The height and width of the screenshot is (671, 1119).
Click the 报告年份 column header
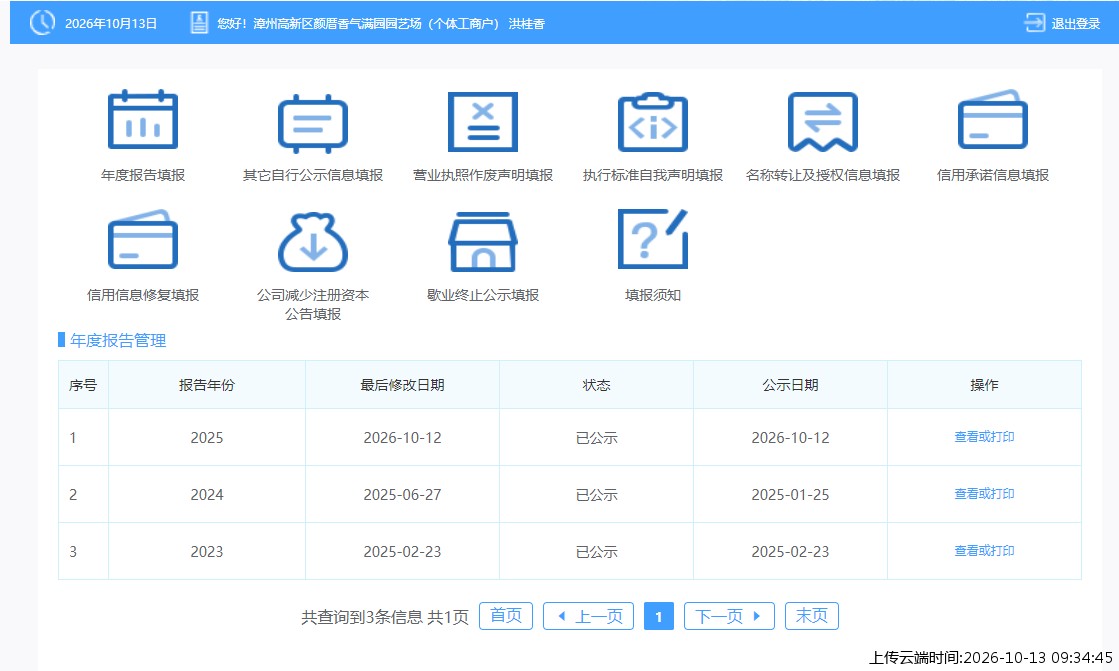(x=207, y=385)
